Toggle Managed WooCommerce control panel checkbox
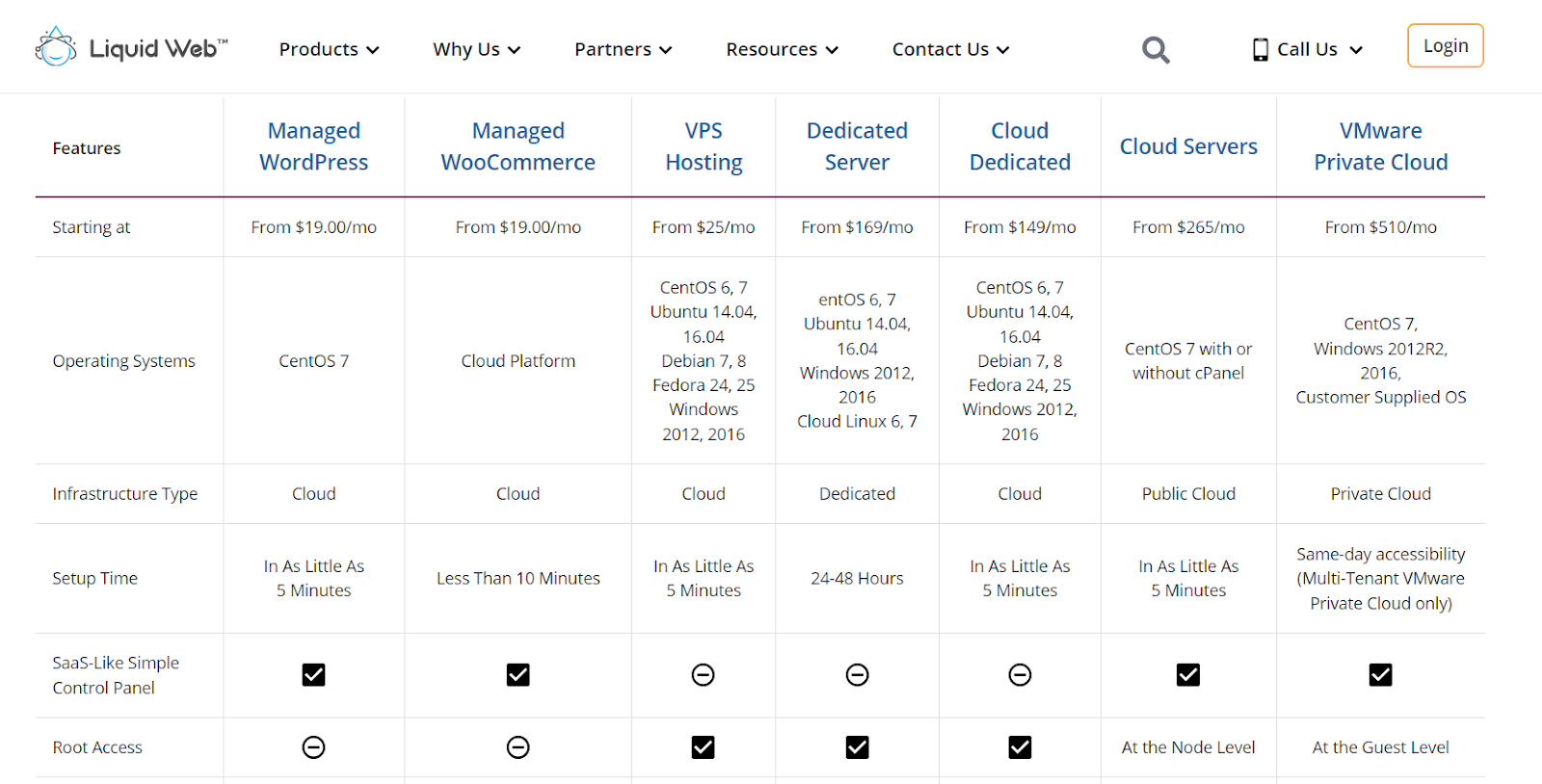Image resolution: width=1542 pixels, height=784 pixels. click(x=518, y=675)
